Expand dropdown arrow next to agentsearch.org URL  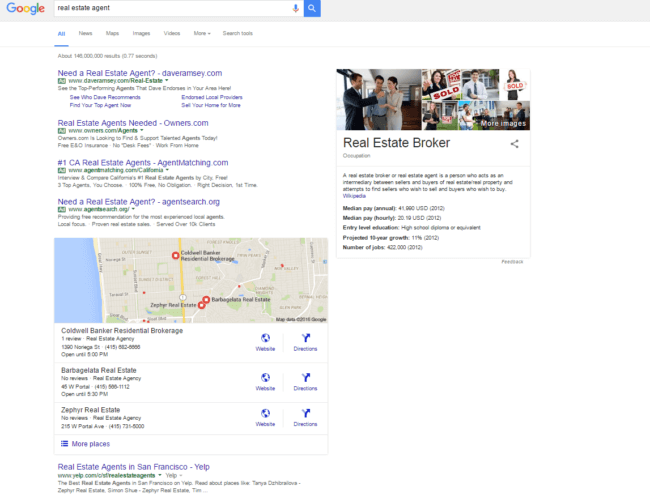pos(133,209)
